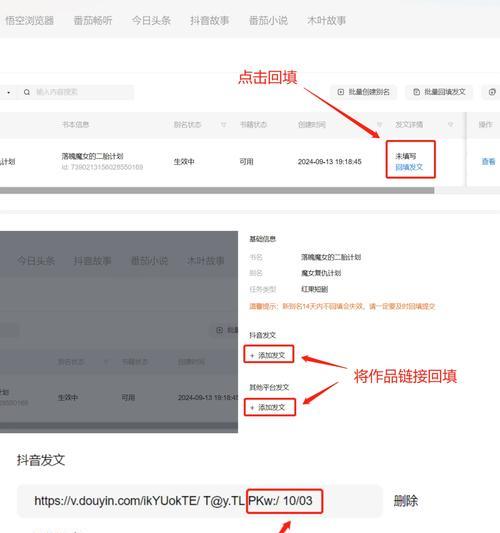500x533 pixels.
Task: Click the 任务类型 value 红果短剧
Action: coord(314,289)
